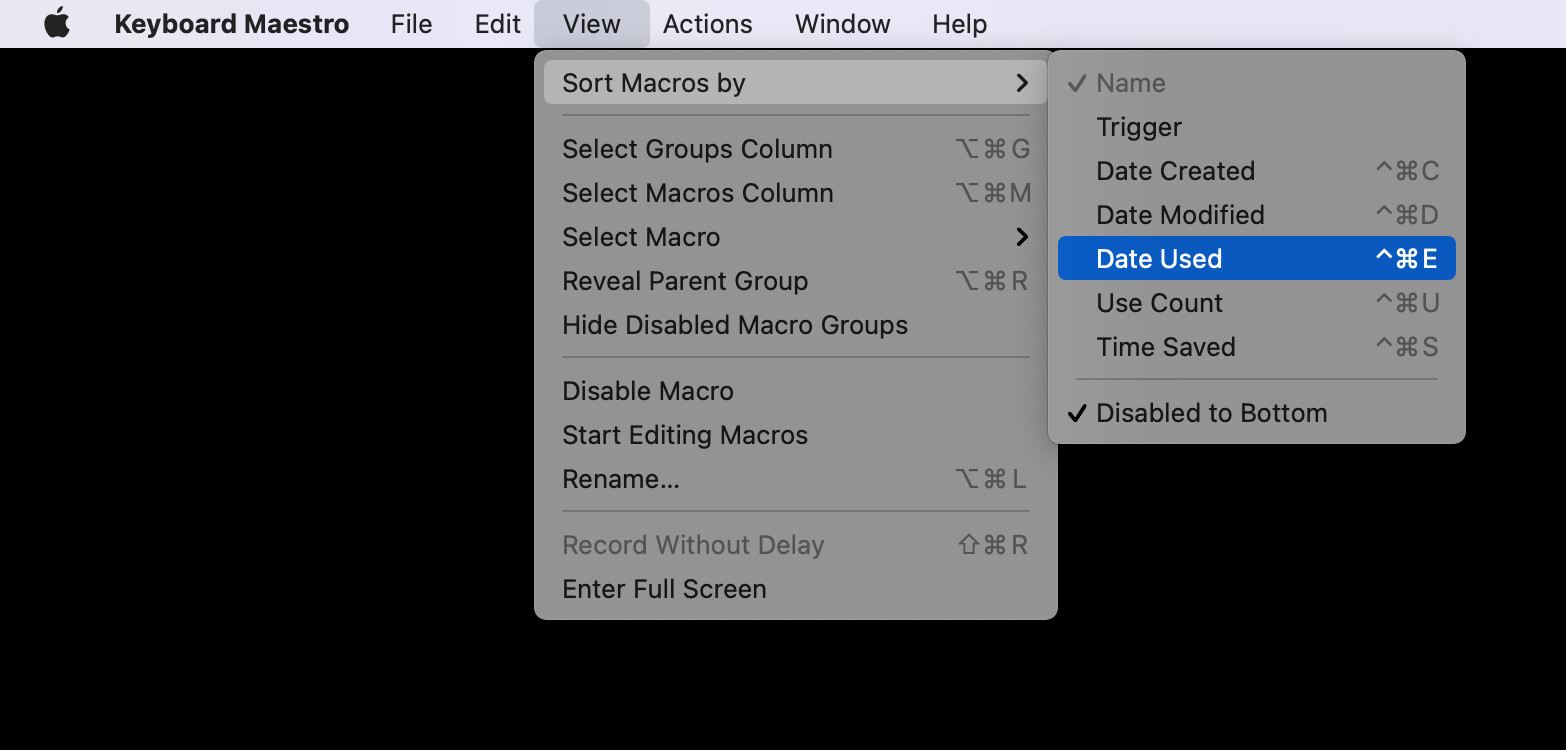This screenshot has height=750, width=1566.
Task: Sort macros by Trigger
Action: click(1256, 127)
